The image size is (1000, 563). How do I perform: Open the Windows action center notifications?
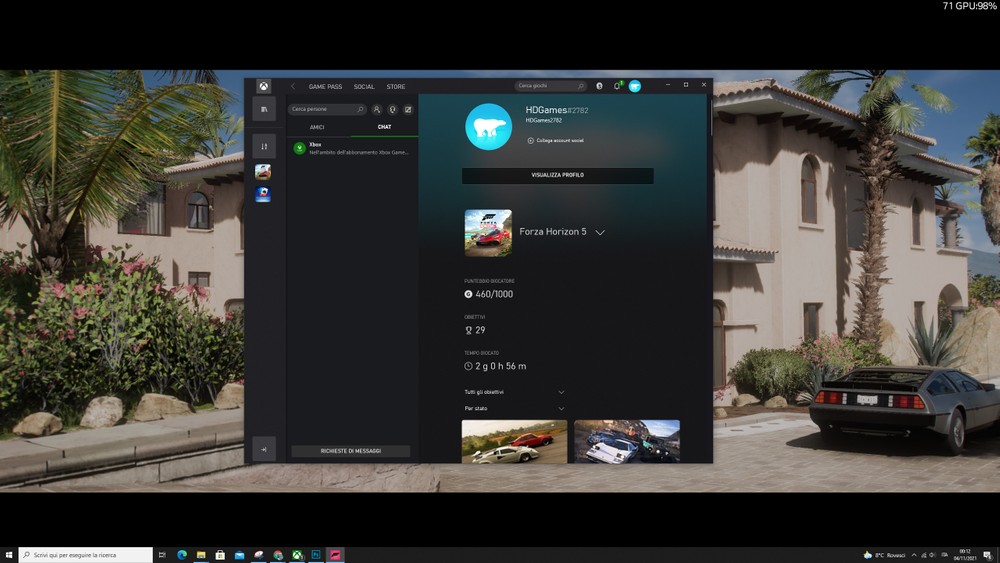click(987, 555)
